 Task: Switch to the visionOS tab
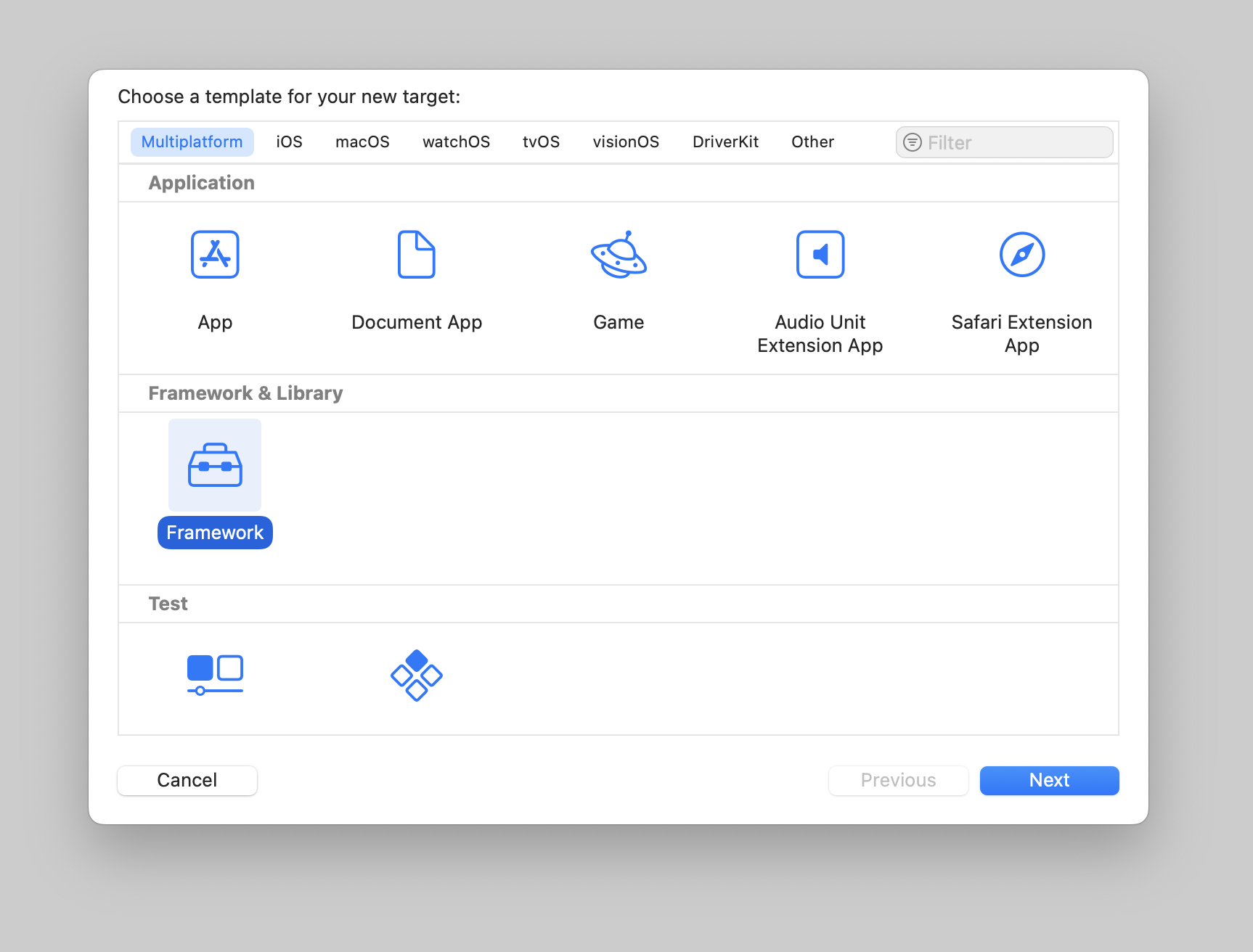pyautogui.click(x=625, y=141)
